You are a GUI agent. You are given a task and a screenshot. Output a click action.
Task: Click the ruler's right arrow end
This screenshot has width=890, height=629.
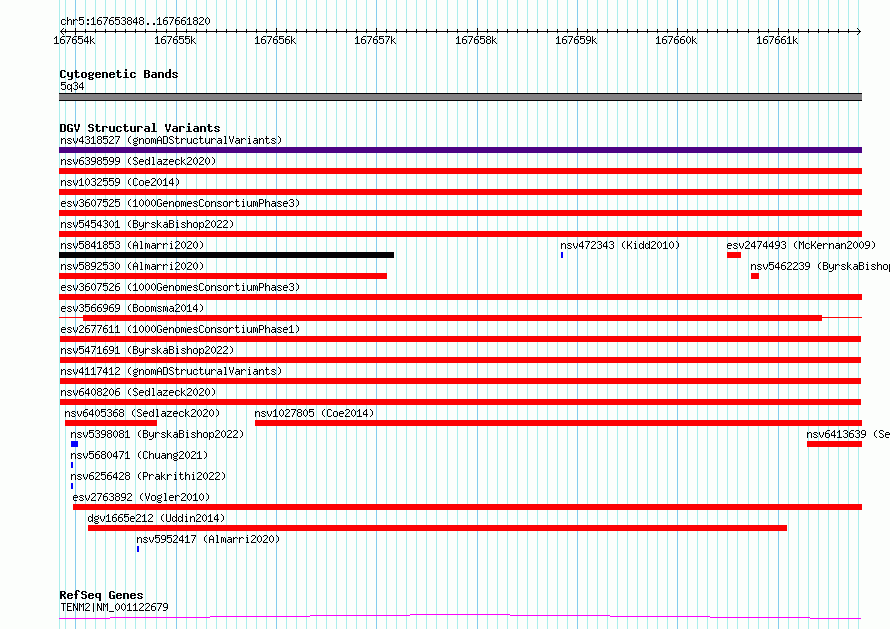pos(859,31)
